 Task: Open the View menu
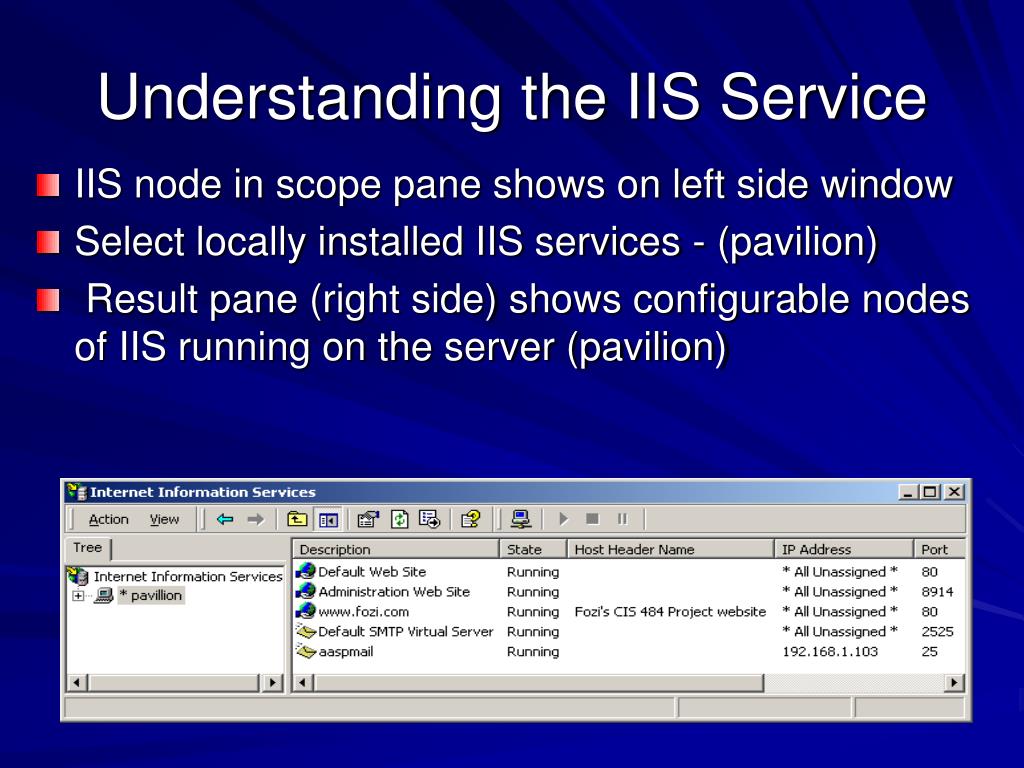pos(164,519)
